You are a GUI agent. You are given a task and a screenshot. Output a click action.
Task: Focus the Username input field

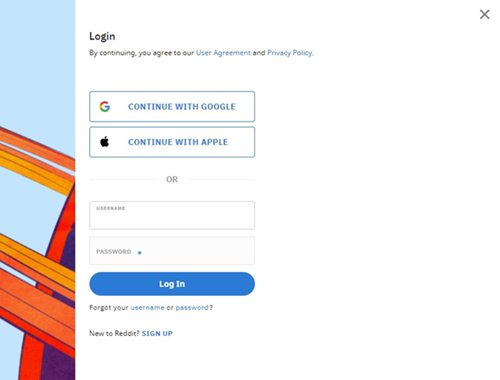pyautogui.click(x=172, y=215)
